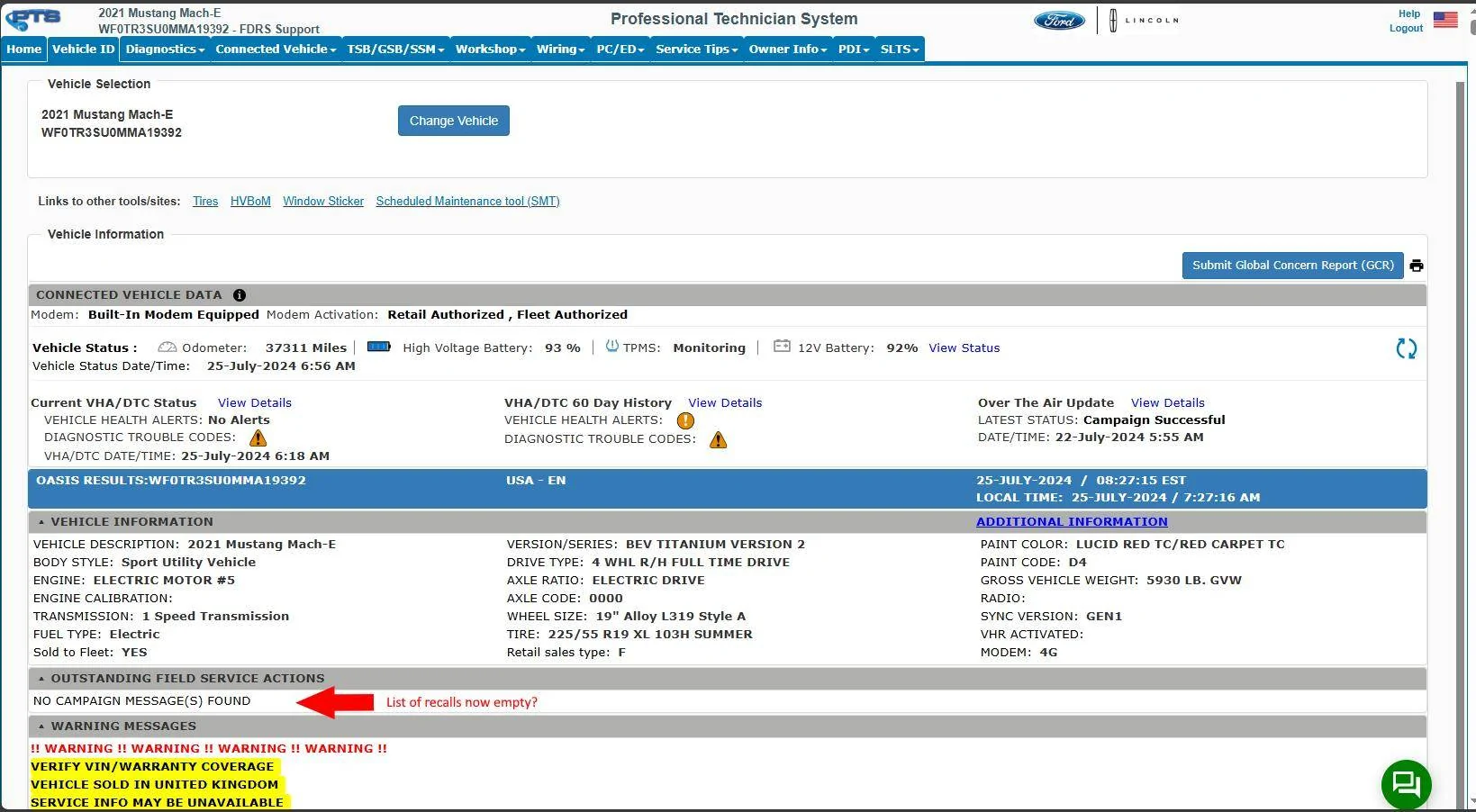This screenshot has width=1476, height=812.
Task: Click the high voltage battery icon
Action: pyautogui.click(x=378, y=347)
